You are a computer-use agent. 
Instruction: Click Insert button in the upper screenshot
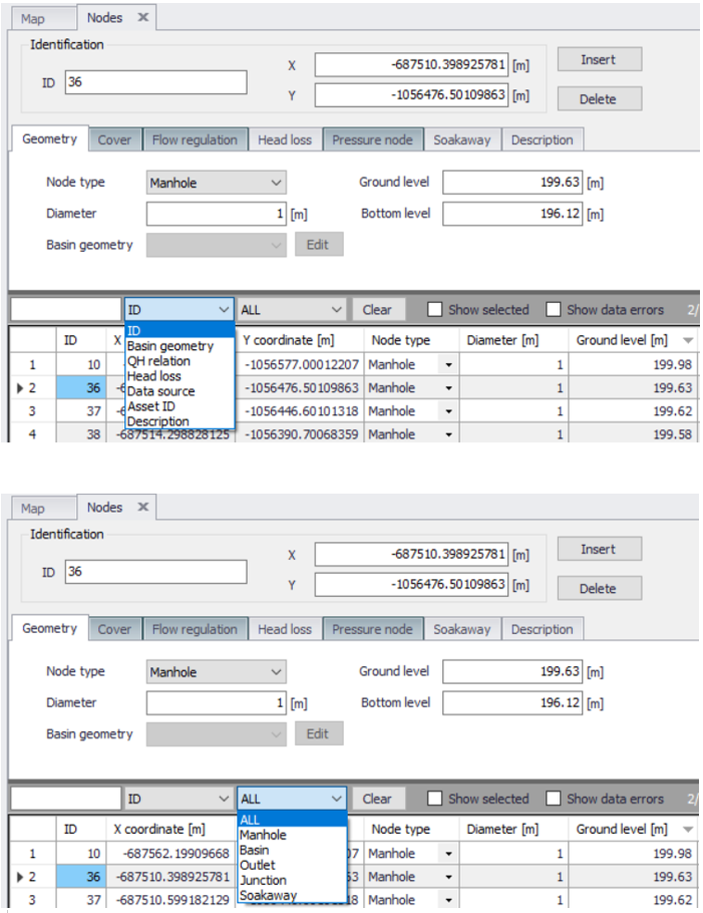(x=599, y=59)
